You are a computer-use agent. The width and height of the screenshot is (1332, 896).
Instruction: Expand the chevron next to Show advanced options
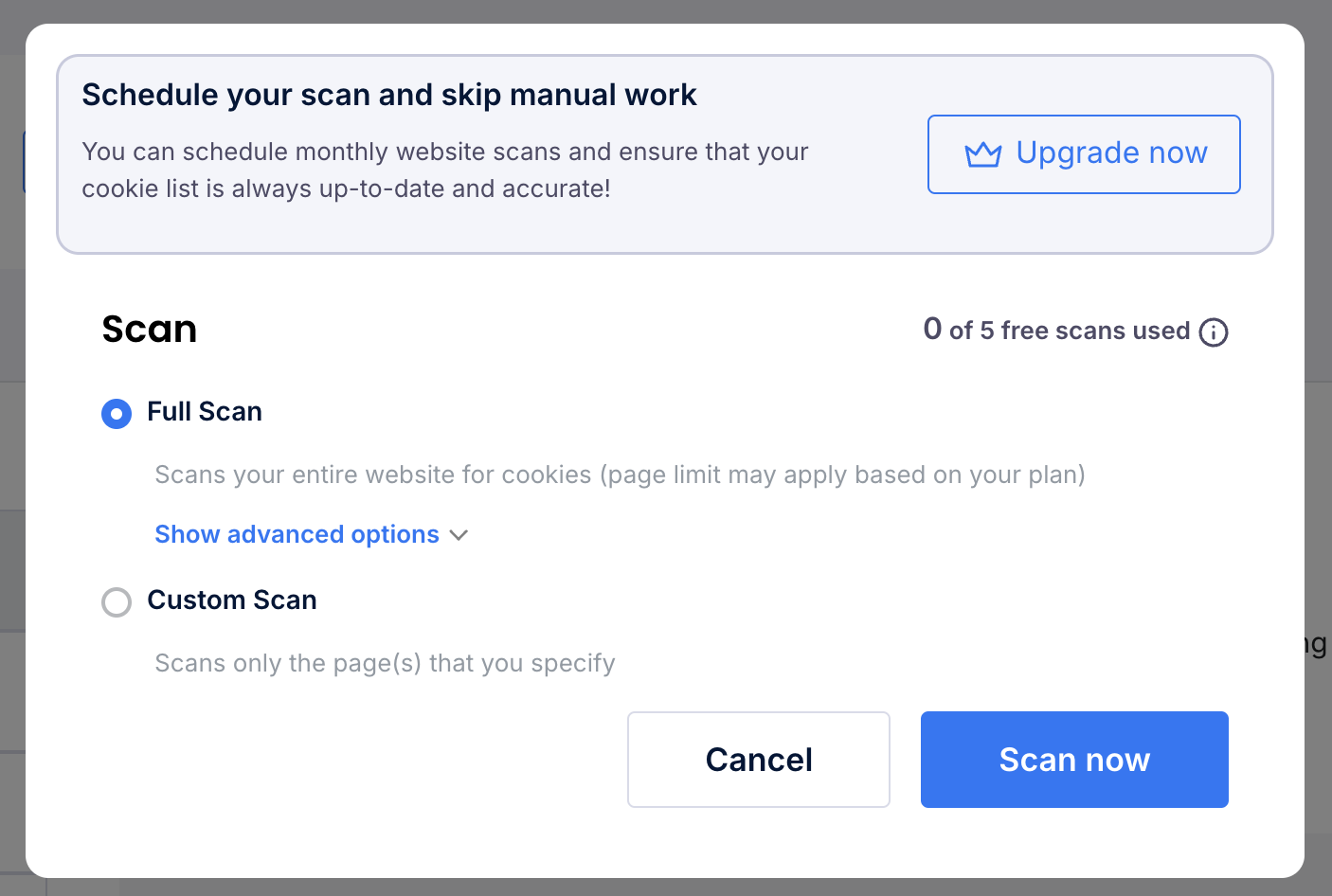pyautogui.click(x=459, y=535)
